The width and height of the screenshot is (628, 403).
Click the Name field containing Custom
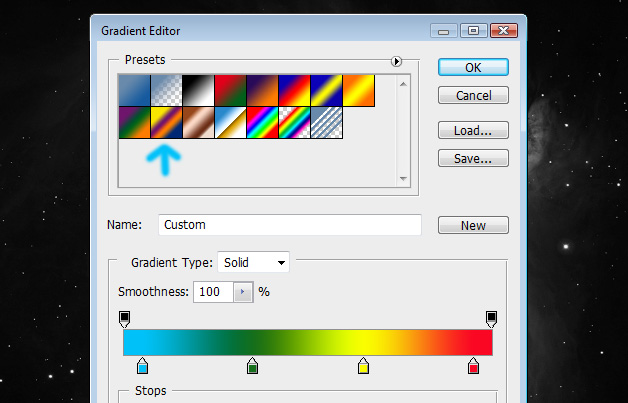290,225
